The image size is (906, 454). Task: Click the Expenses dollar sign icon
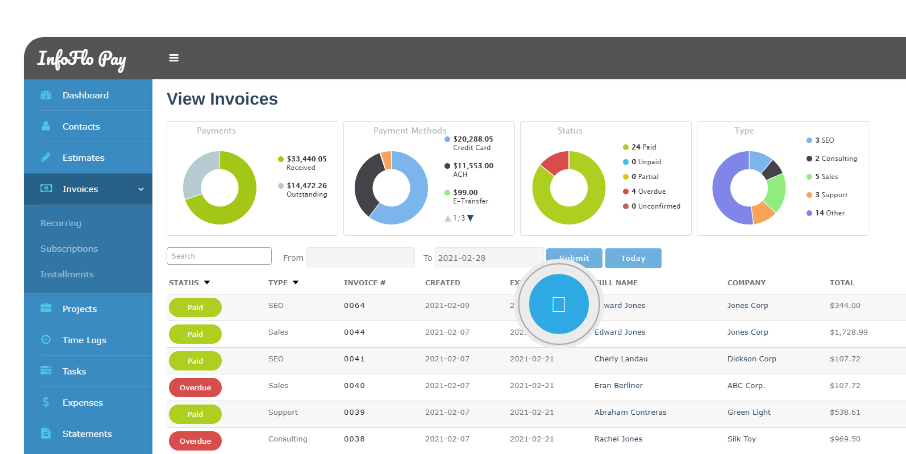coord(46,403)
